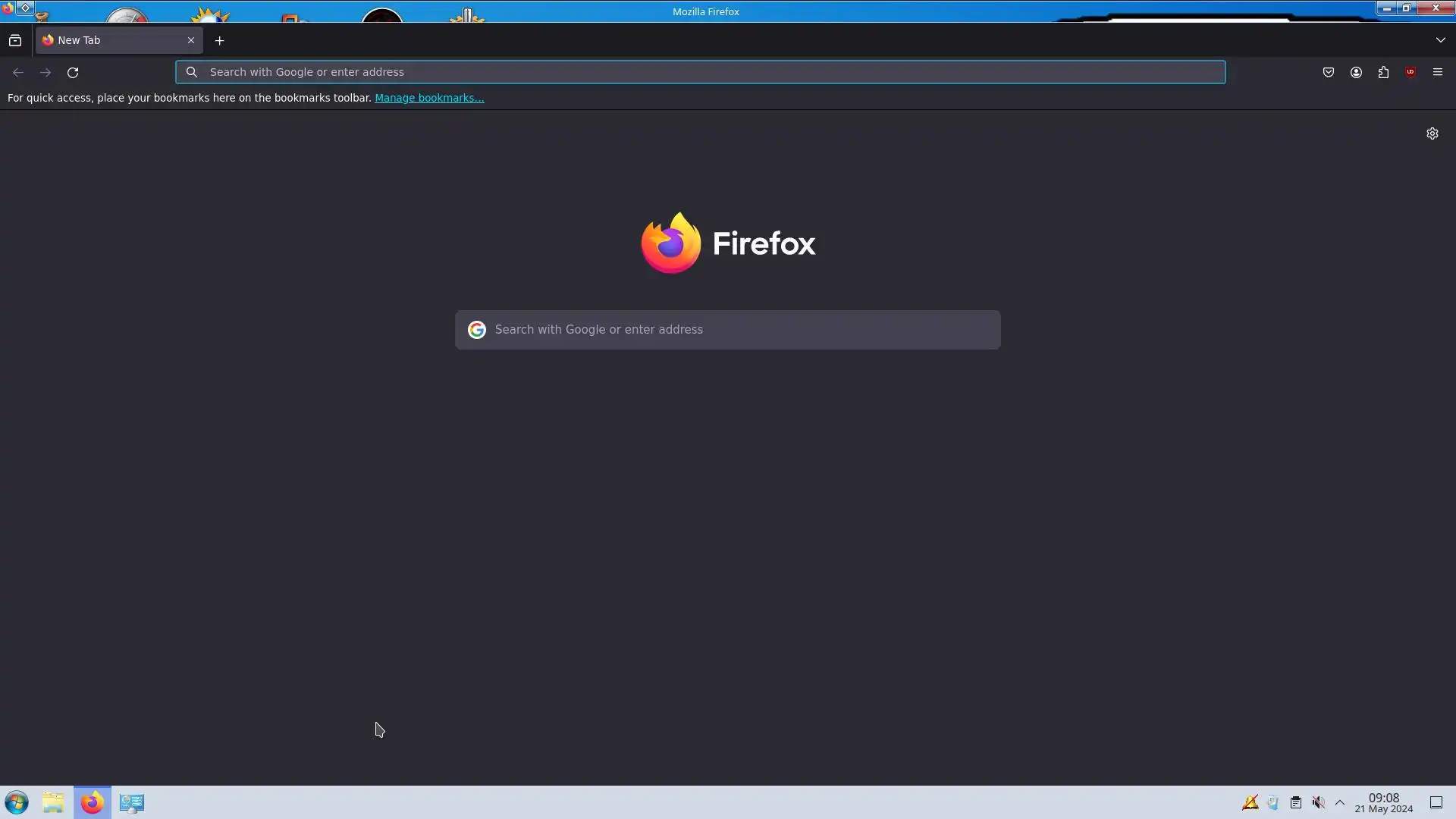Open the recent browsing Firefox View icon

tap(15, 40)
